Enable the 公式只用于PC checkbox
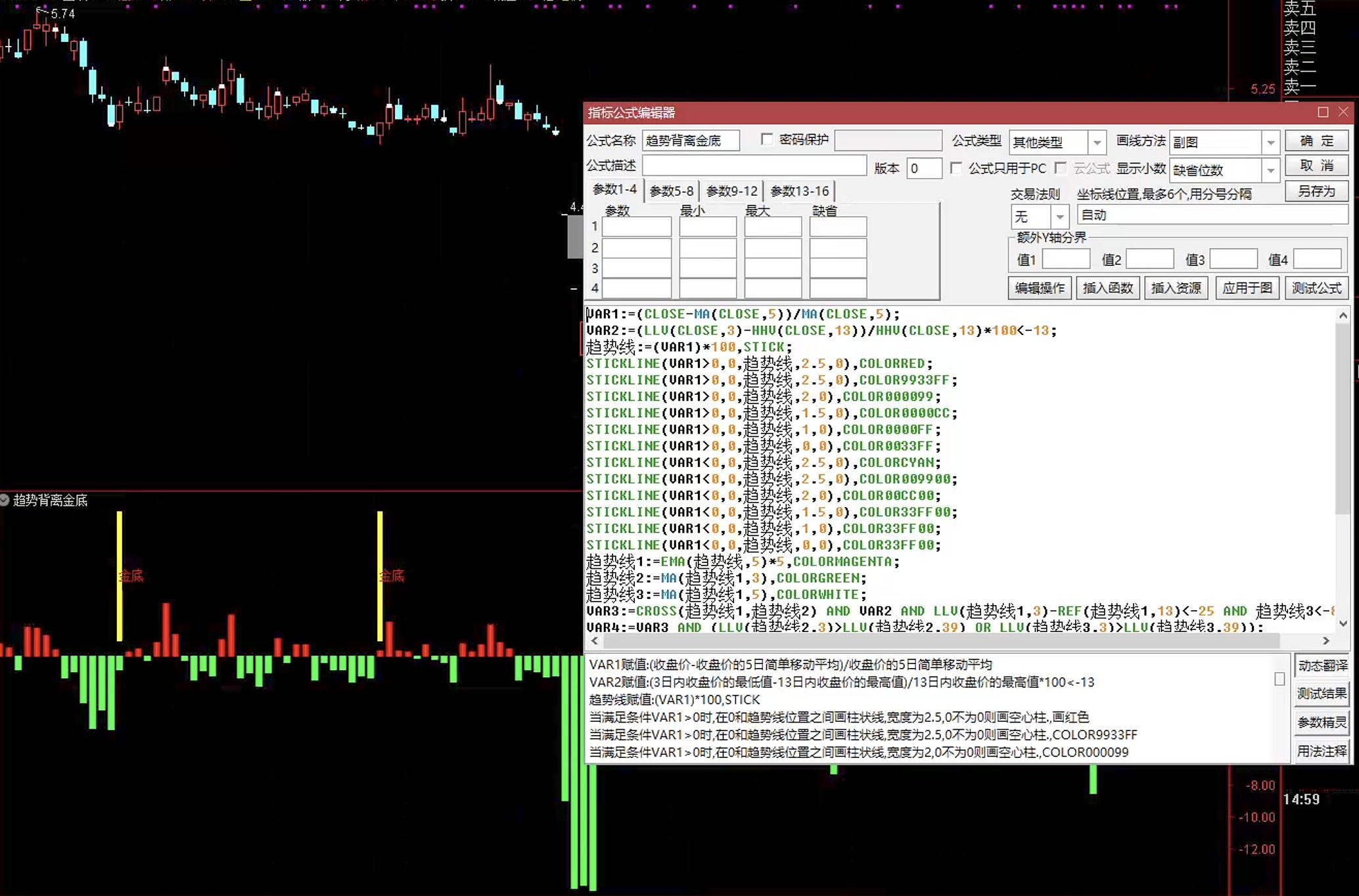Screen dimensions: 1359x896 956,168
